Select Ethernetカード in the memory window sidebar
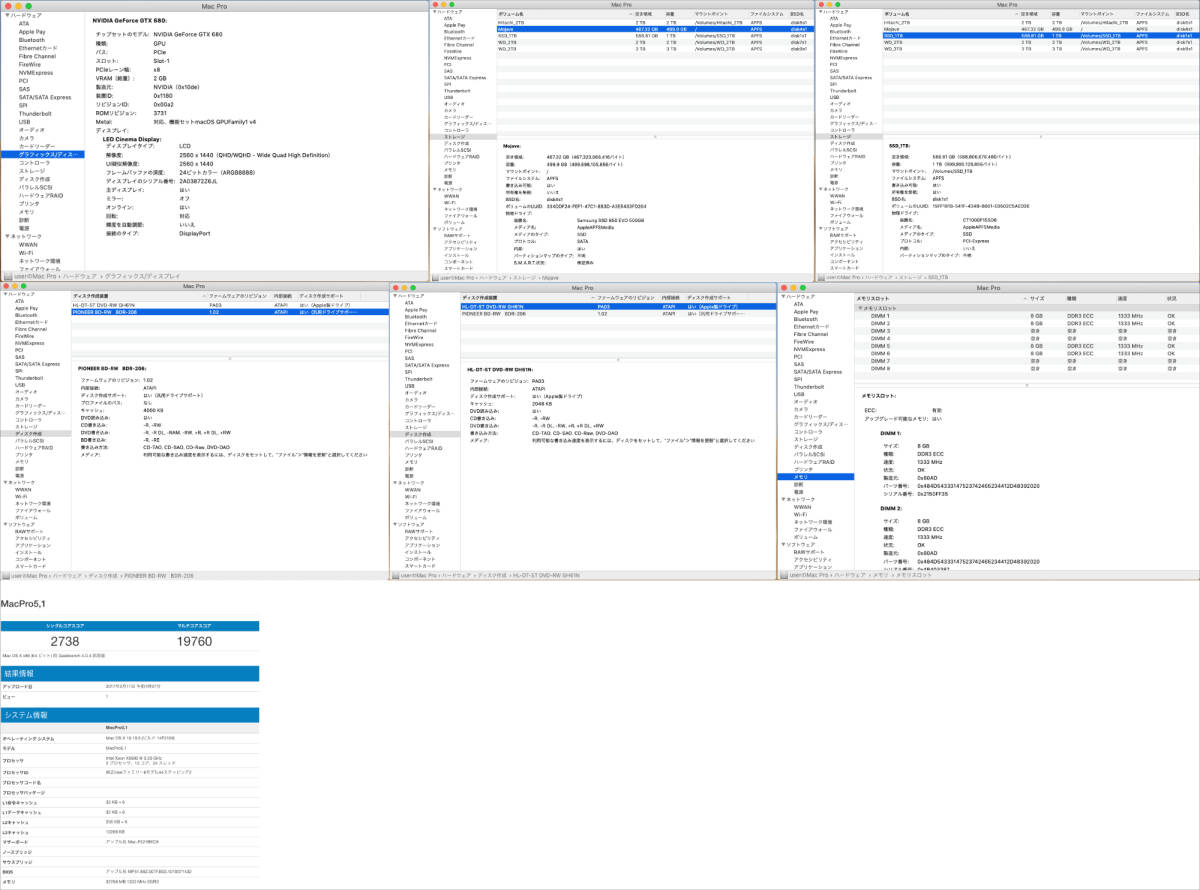Image resolution: width=1200 pixels, height=890 pixels. [811, 326]
